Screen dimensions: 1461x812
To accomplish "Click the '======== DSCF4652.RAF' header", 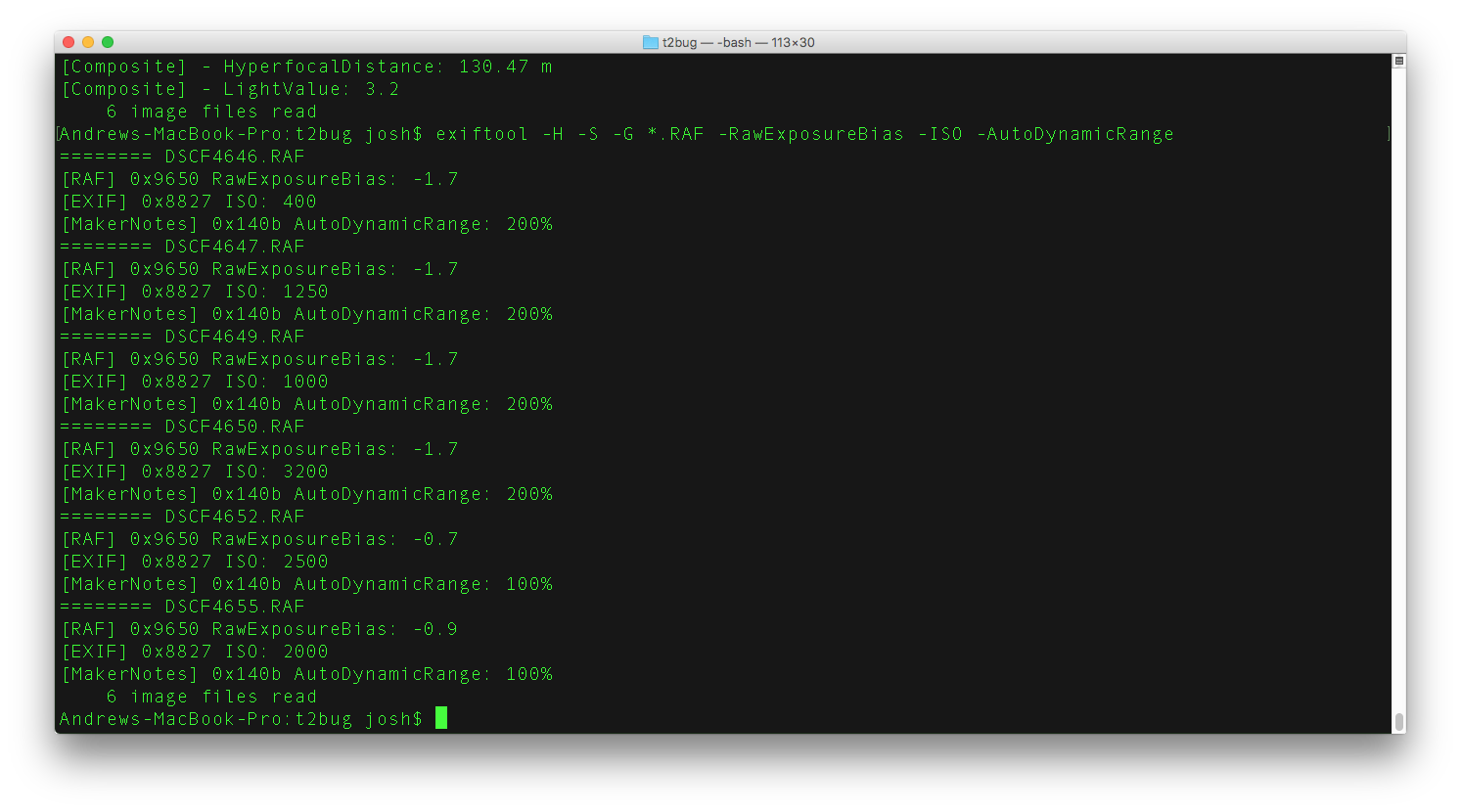I will pos(182,517).
